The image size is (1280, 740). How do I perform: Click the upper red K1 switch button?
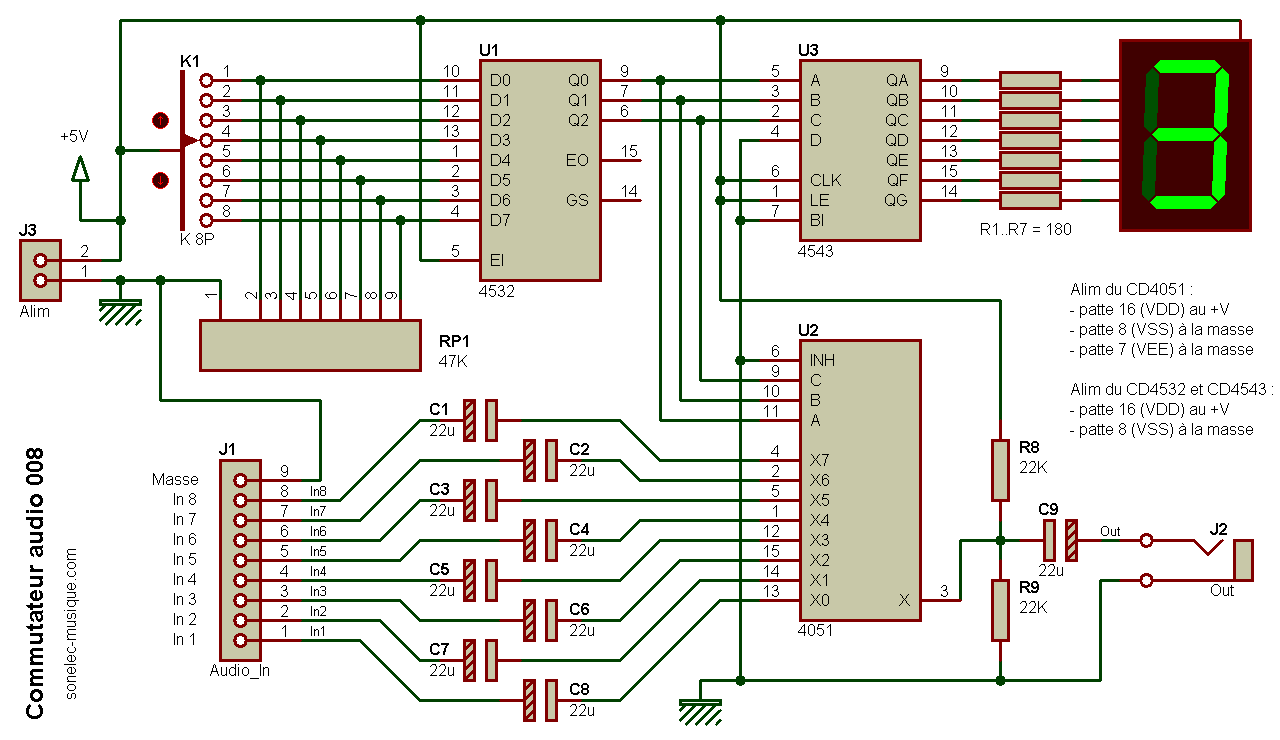(x=159, y=121)
